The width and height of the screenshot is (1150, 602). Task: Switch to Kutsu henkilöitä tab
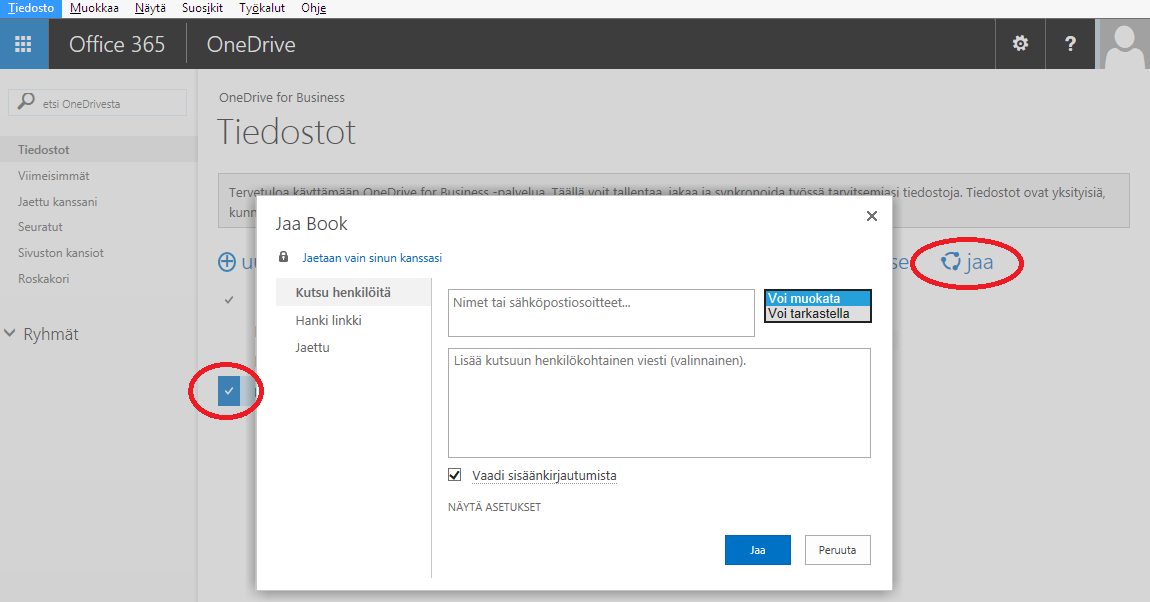[x=353, y=293]
